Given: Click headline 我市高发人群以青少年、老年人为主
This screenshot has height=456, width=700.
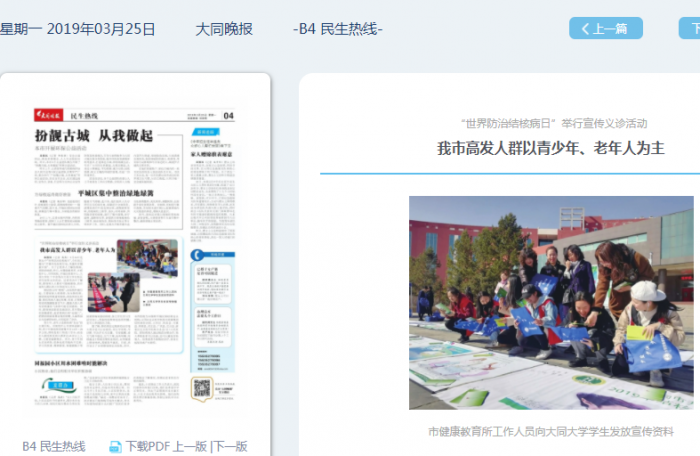Looking at the screenshot, I should tap(551, 148).
